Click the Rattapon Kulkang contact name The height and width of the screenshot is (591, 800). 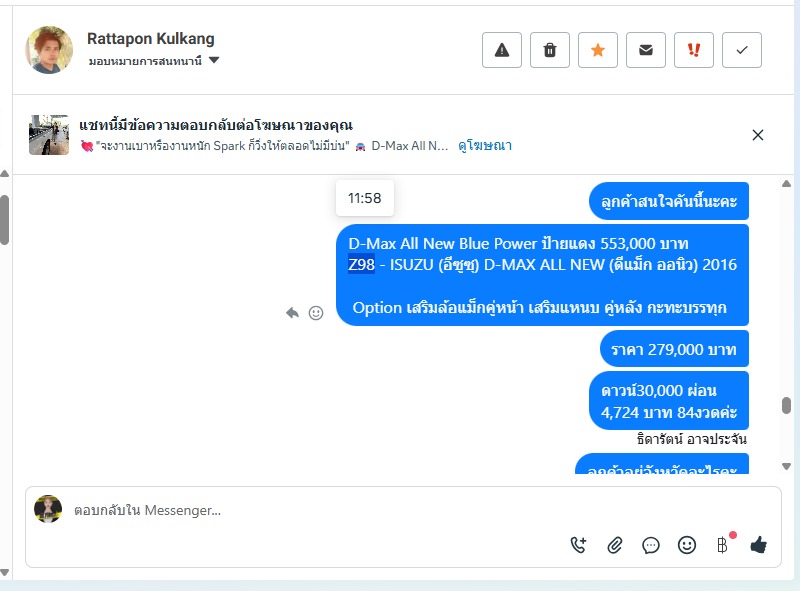pos(151,39)
